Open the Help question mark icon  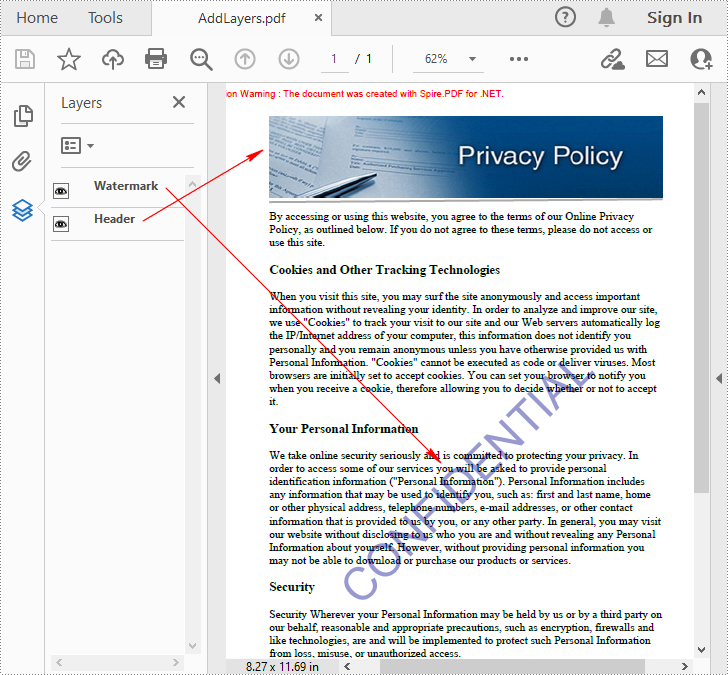pos(565,18)
